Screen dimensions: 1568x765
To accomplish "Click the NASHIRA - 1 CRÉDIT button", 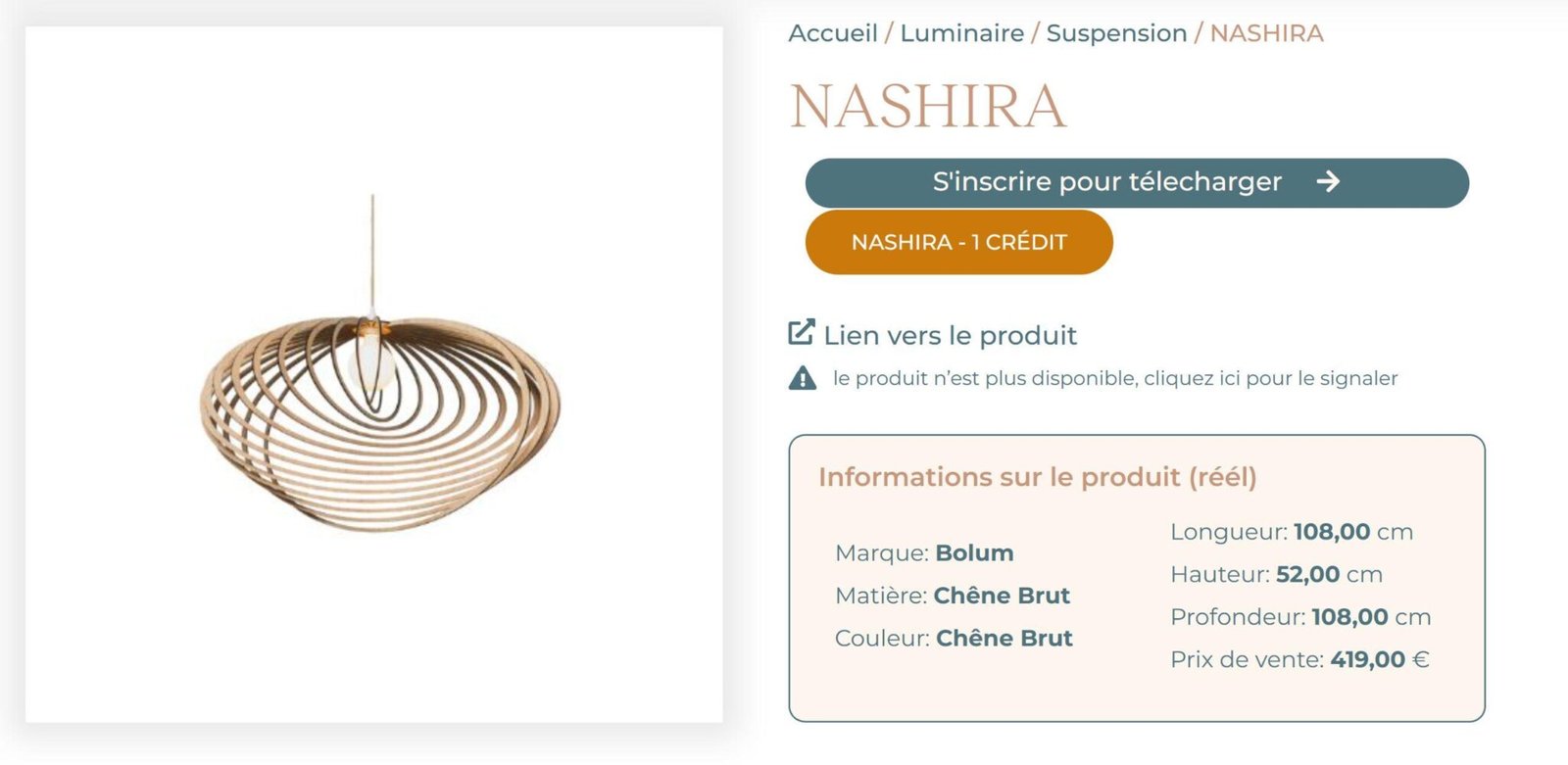I will (958, 242).
